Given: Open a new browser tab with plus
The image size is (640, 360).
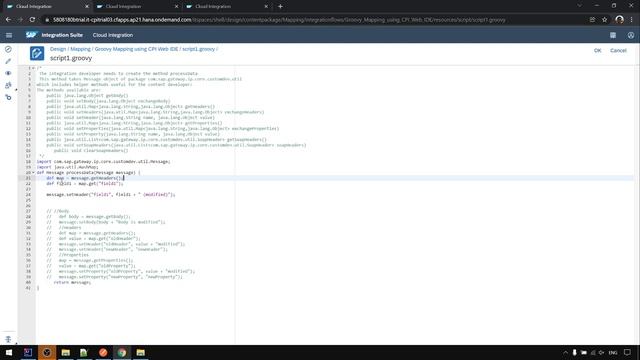Looking at the screenshot, I should click(280, 7).
